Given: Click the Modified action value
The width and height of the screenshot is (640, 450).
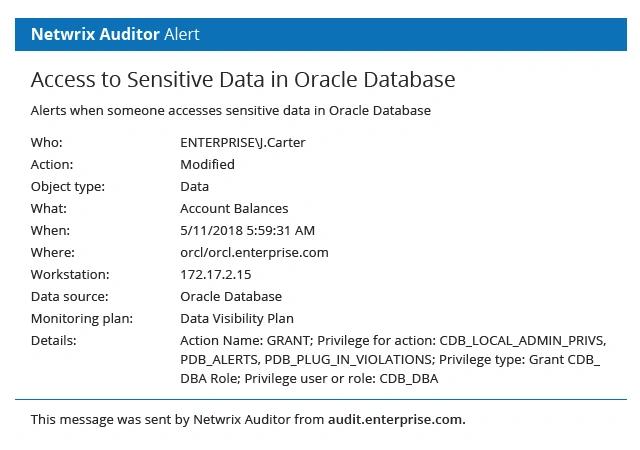Looking at the screenshot, I should (x=207, y=164).
